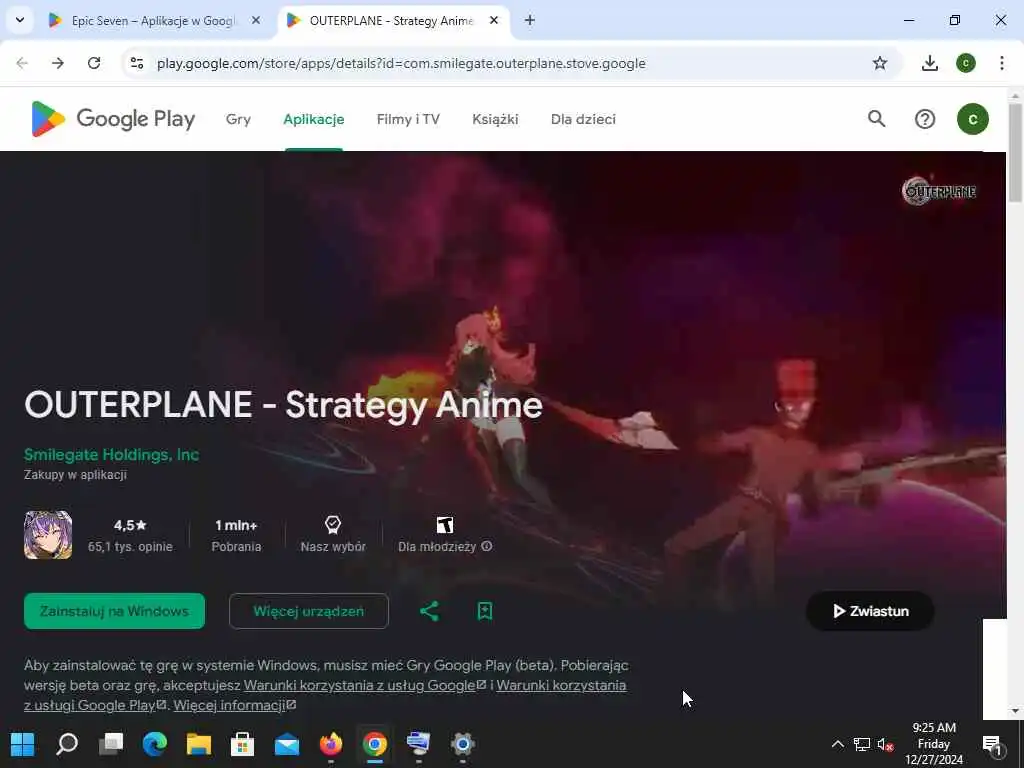Open the Mail app from taskbar

(287, 744)
